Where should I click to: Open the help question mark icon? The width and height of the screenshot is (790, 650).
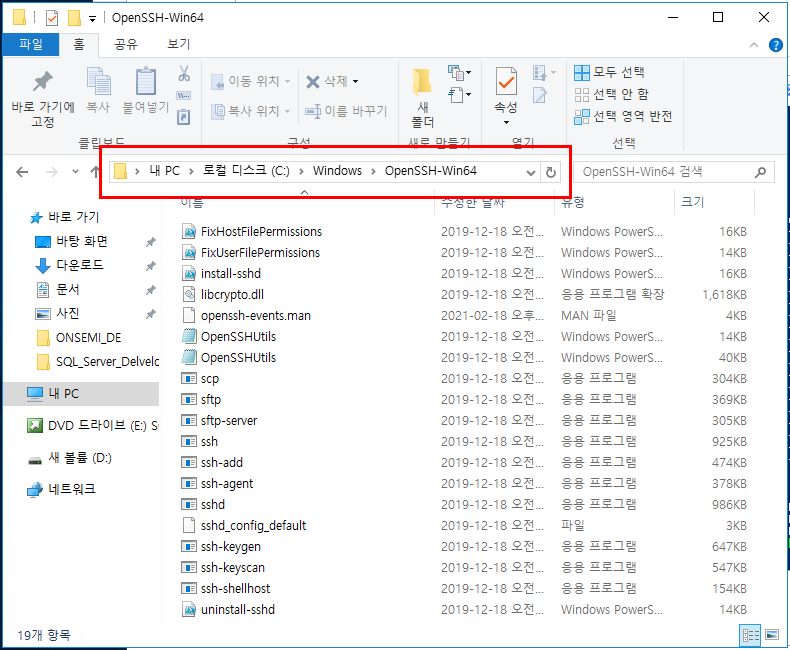(775, 45)
